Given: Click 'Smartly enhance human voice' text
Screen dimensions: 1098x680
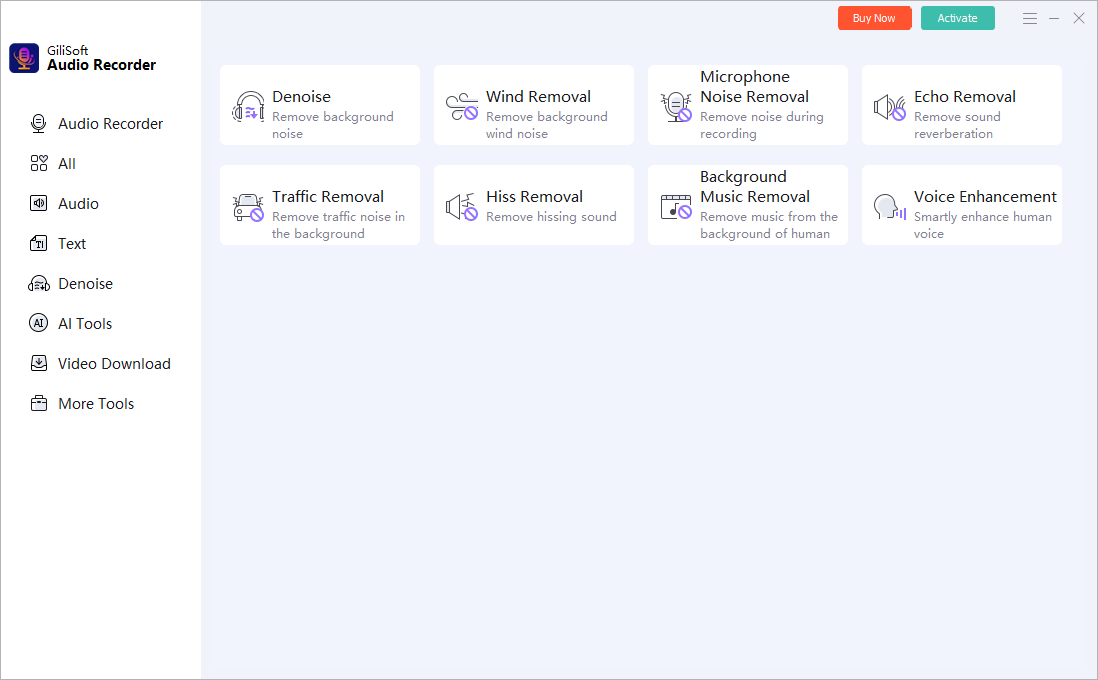Looking at the screenshot, I should (982, 225).
